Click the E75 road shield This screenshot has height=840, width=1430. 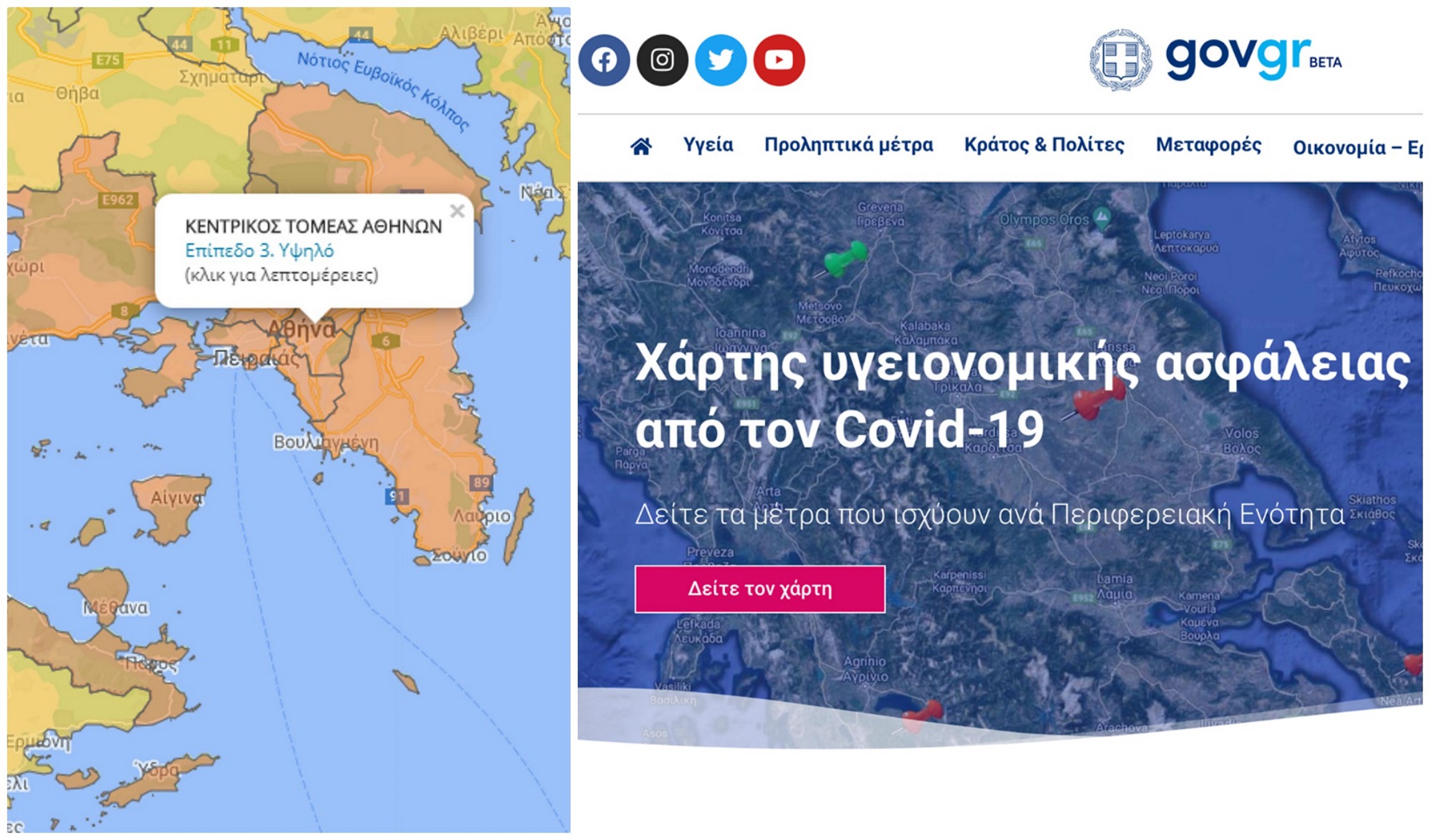click(x=108, y=60)
